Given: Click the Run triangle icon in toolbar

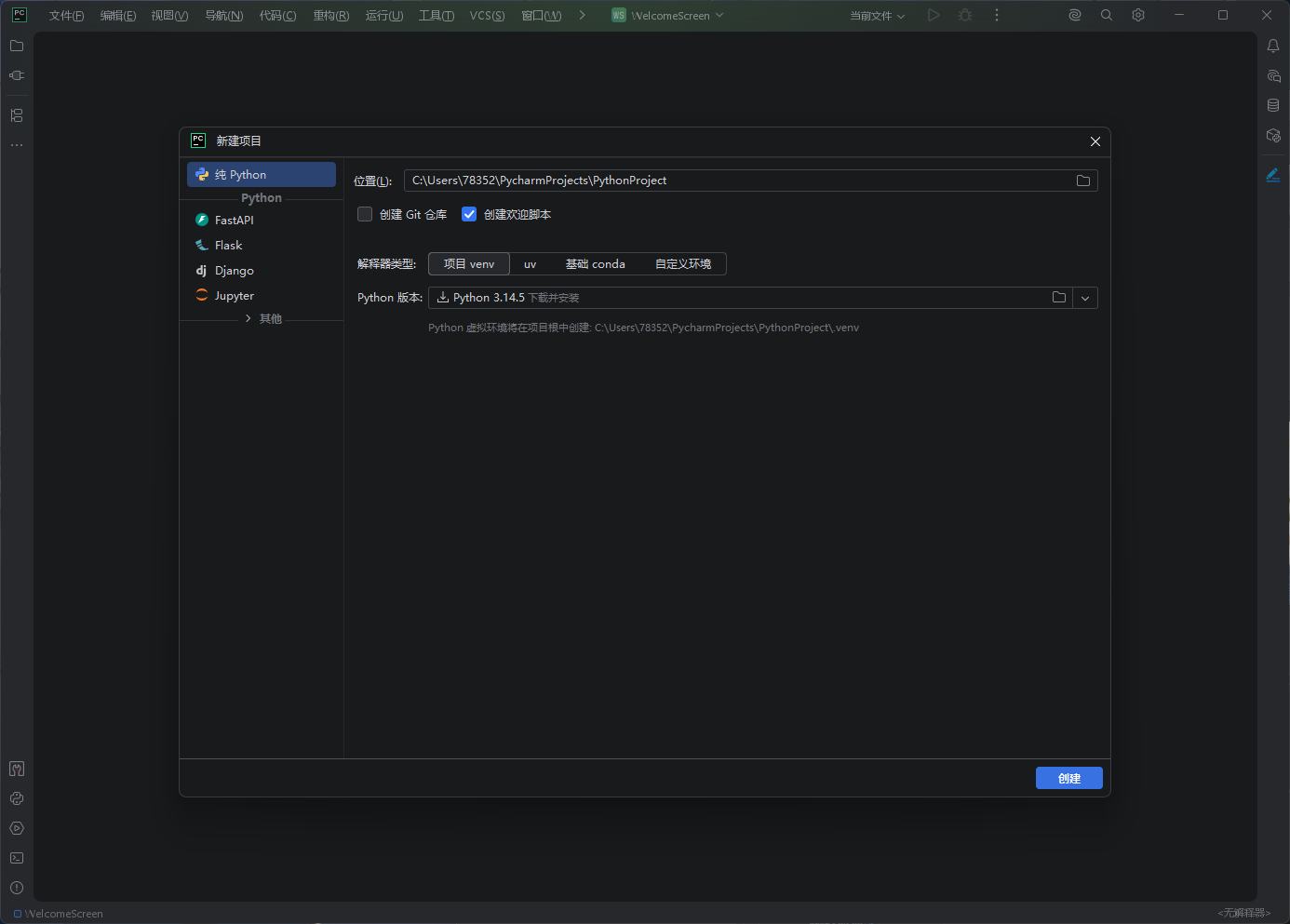Looking at the screenshot, I should [934, 15].
